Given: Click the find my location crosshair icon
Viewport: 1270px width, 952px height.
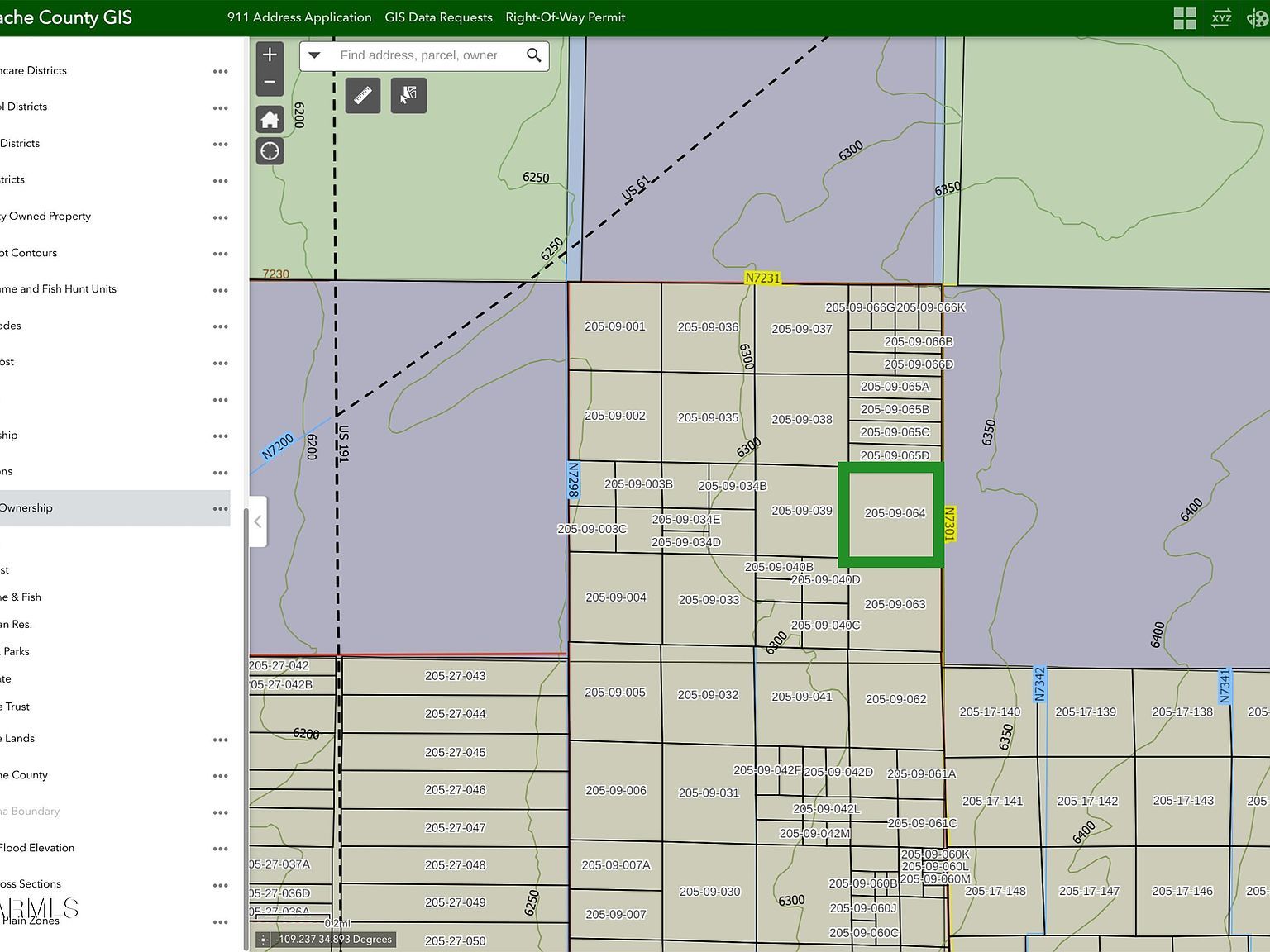Looking at the screenshot, I should click(x=270, y=151).
